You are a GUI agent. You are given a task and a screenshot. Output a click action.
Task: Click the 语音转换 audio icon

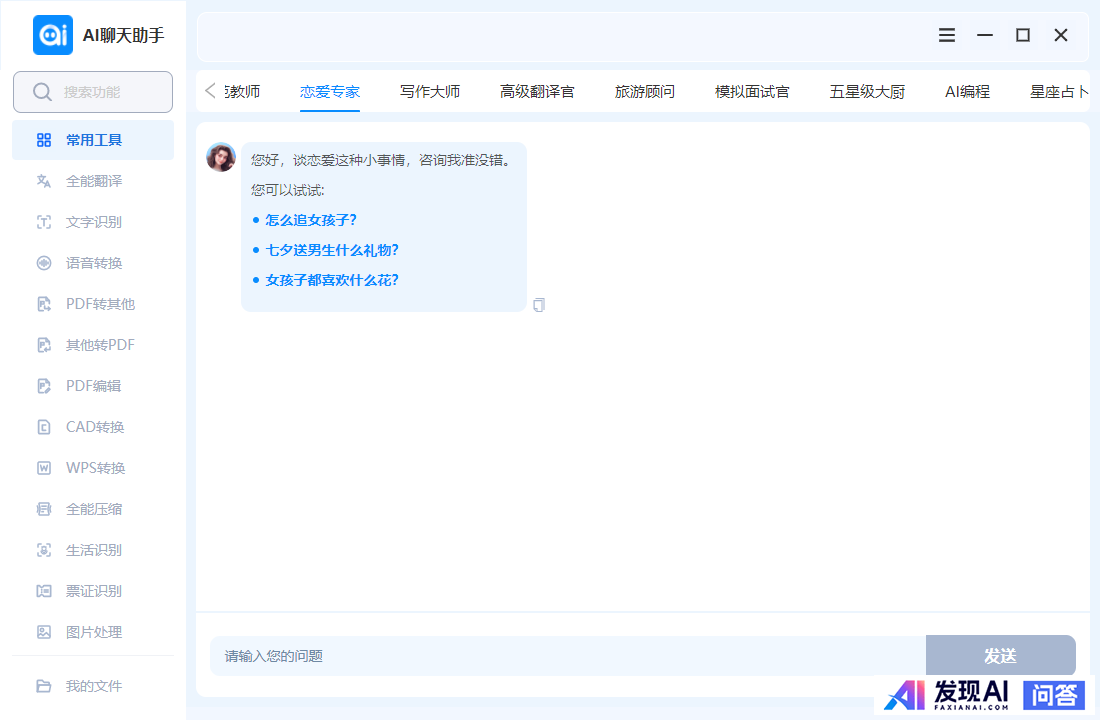click(43, 263)
